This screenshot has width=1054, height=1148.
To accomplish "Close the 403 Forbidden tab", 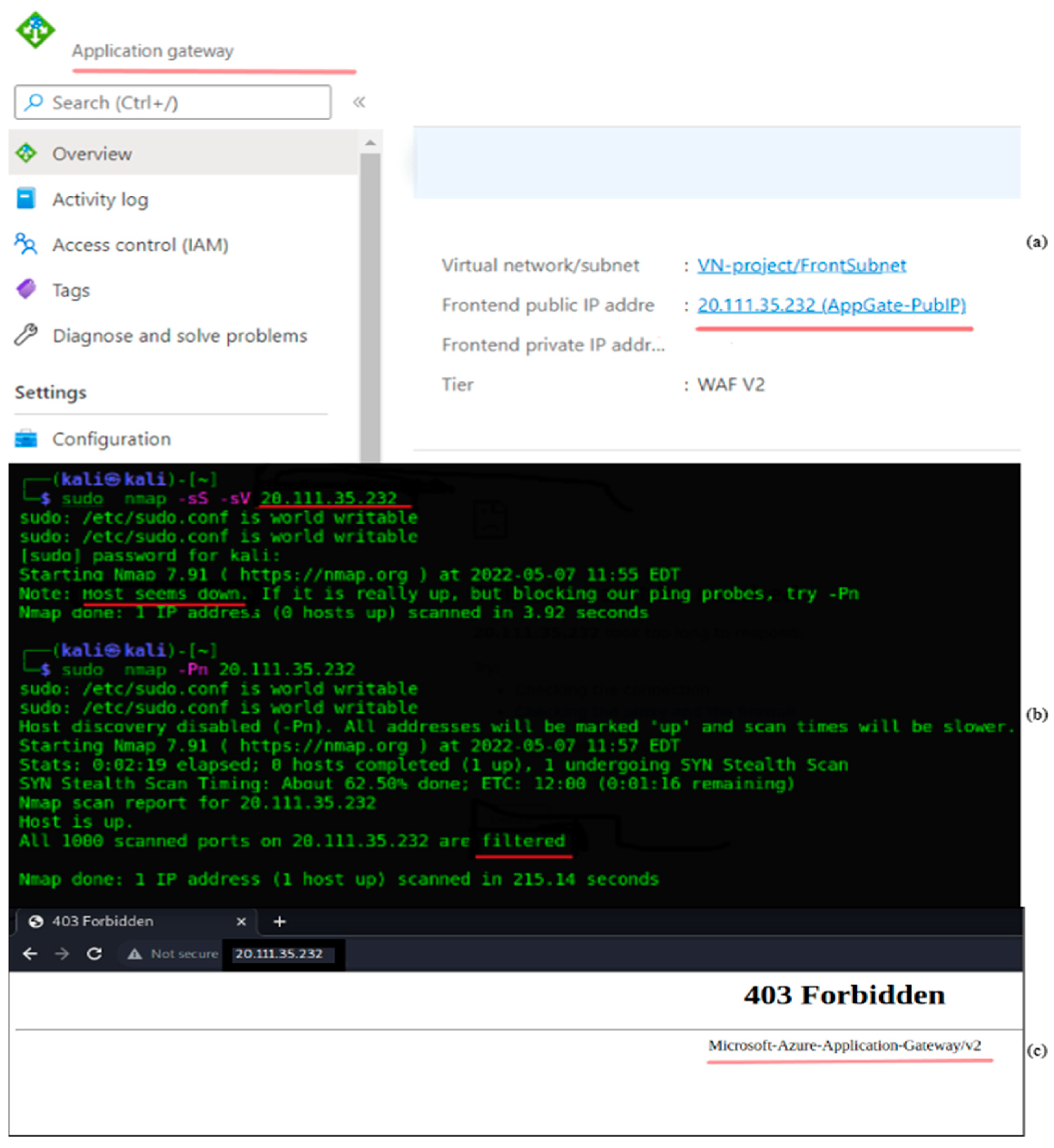I will coord(241,921).
